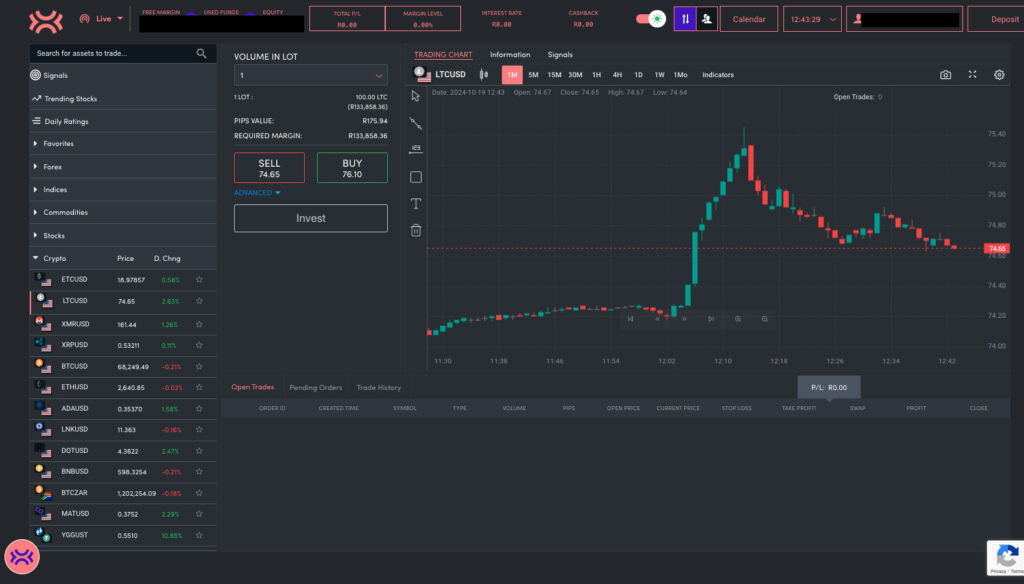
Task: Select the crosshair cursor tool on the chart
Action: click(x=415, y=96)
